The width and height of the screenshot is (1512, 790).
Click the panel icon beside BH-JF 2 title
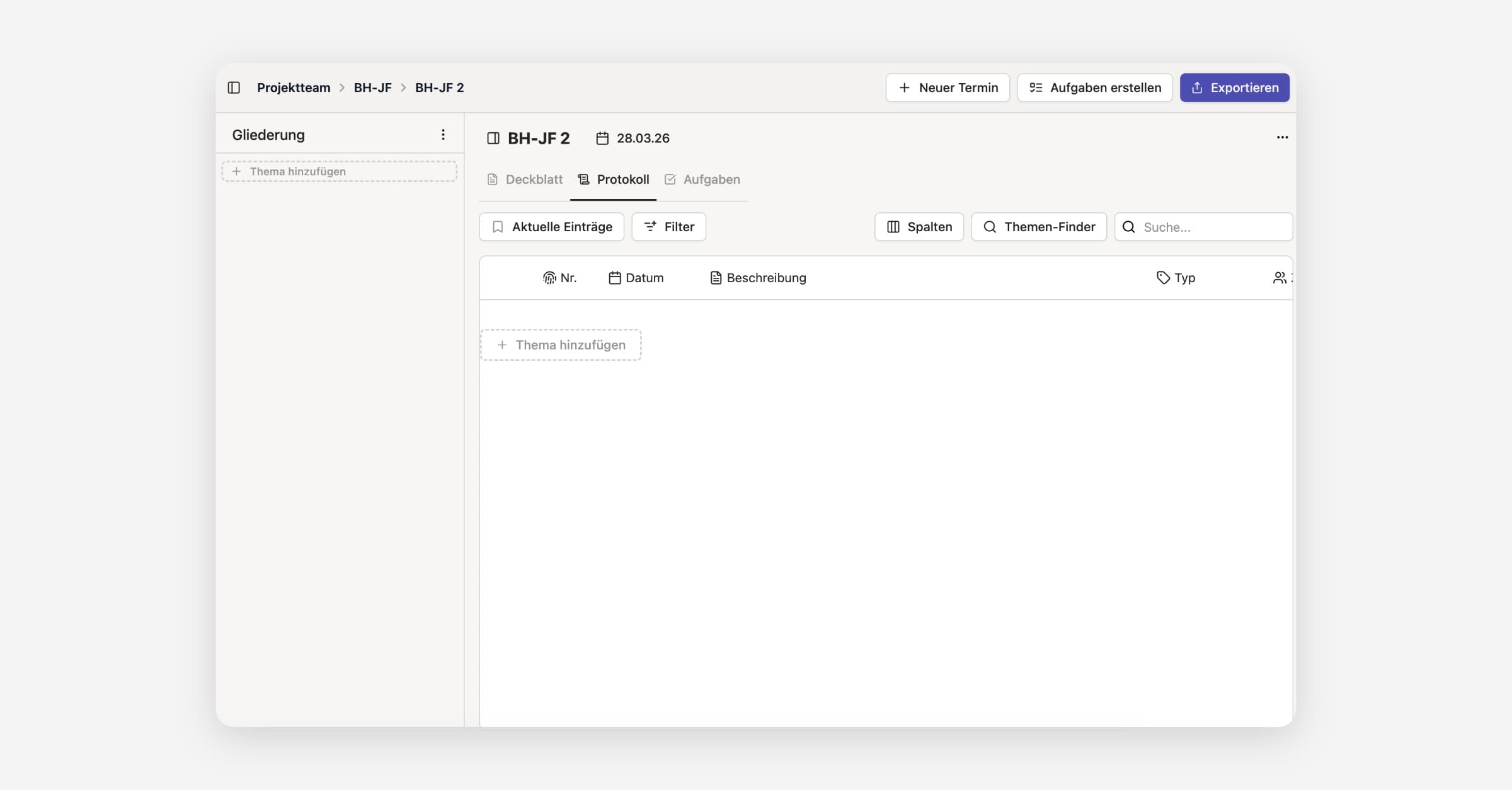coord(493,138)
